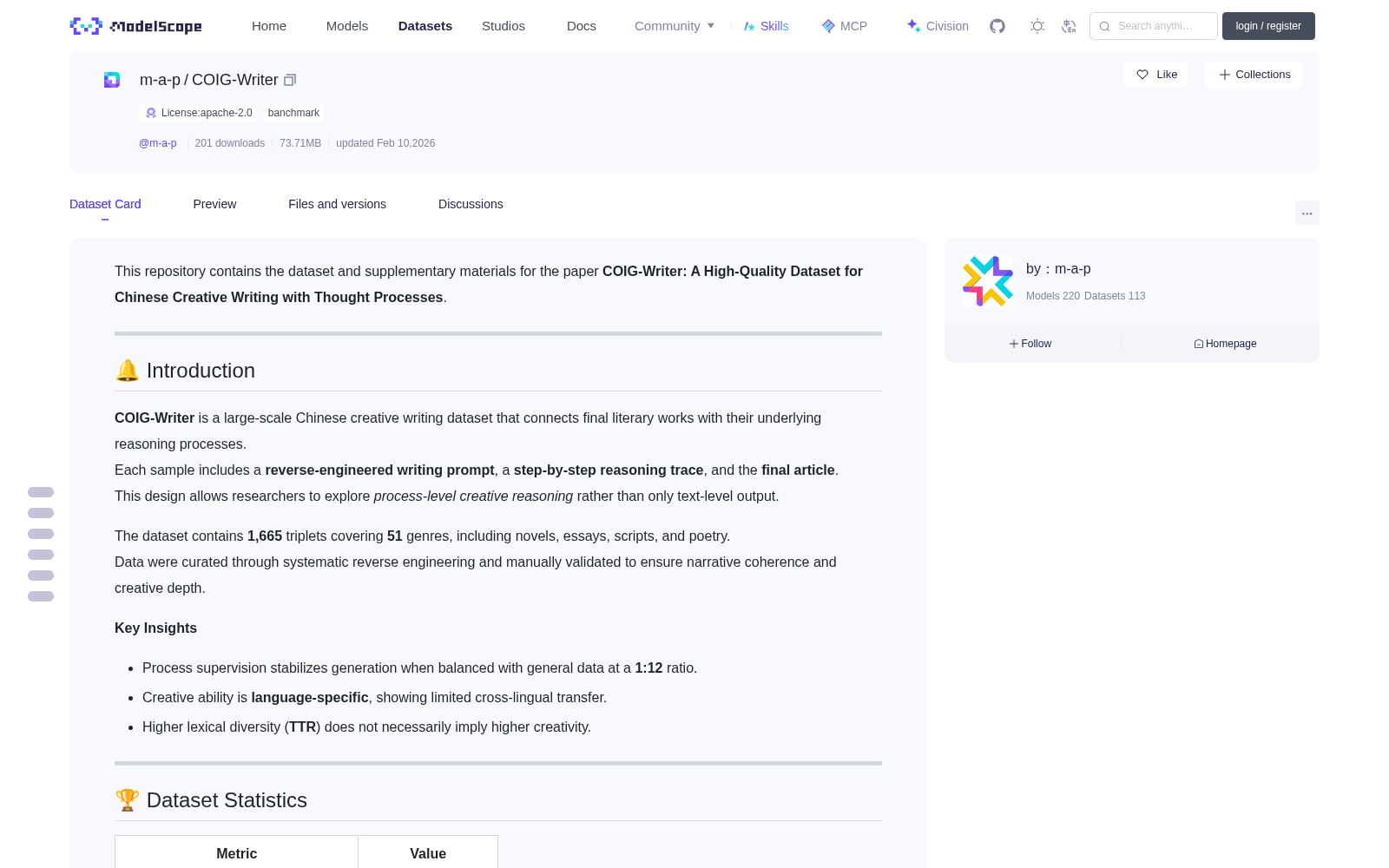Click 'Datasets 113' text

[1115, 296]
